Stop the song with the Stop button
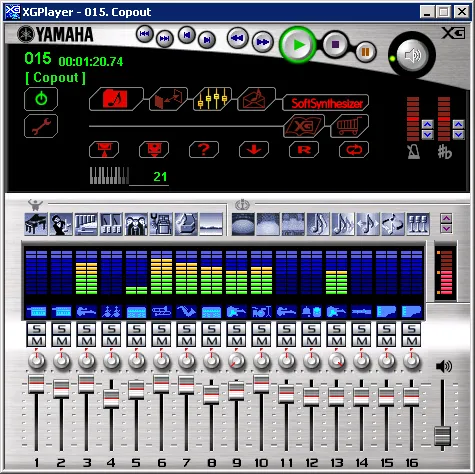Screen dimensions: 475x474 tap(335, 44)
